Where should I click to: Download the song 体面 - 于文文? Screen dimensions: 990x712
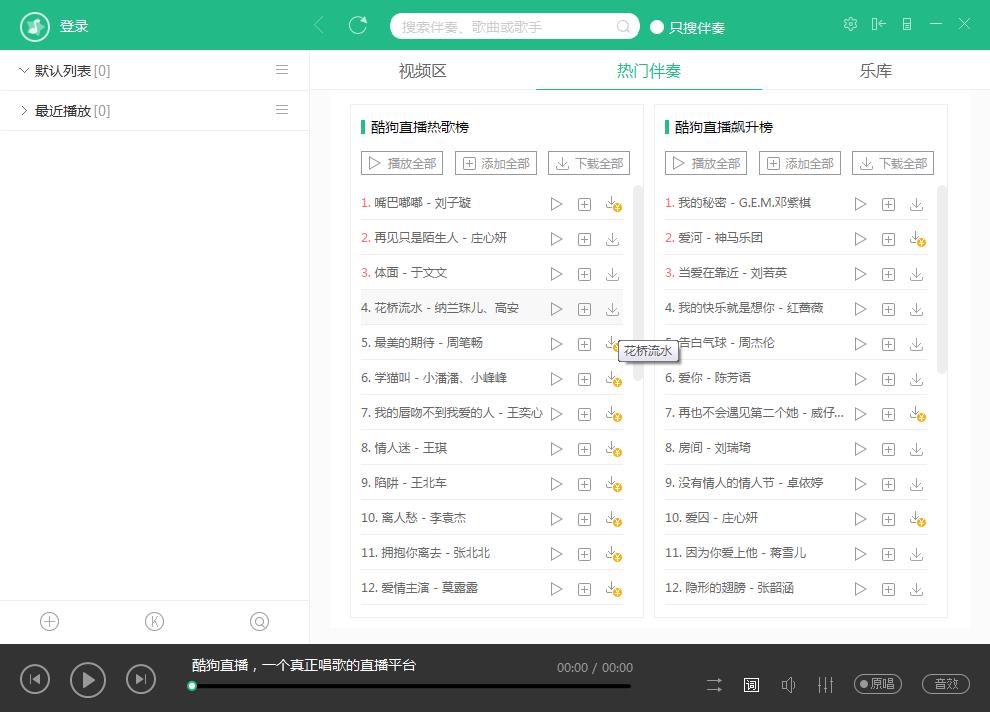point(612,274)
